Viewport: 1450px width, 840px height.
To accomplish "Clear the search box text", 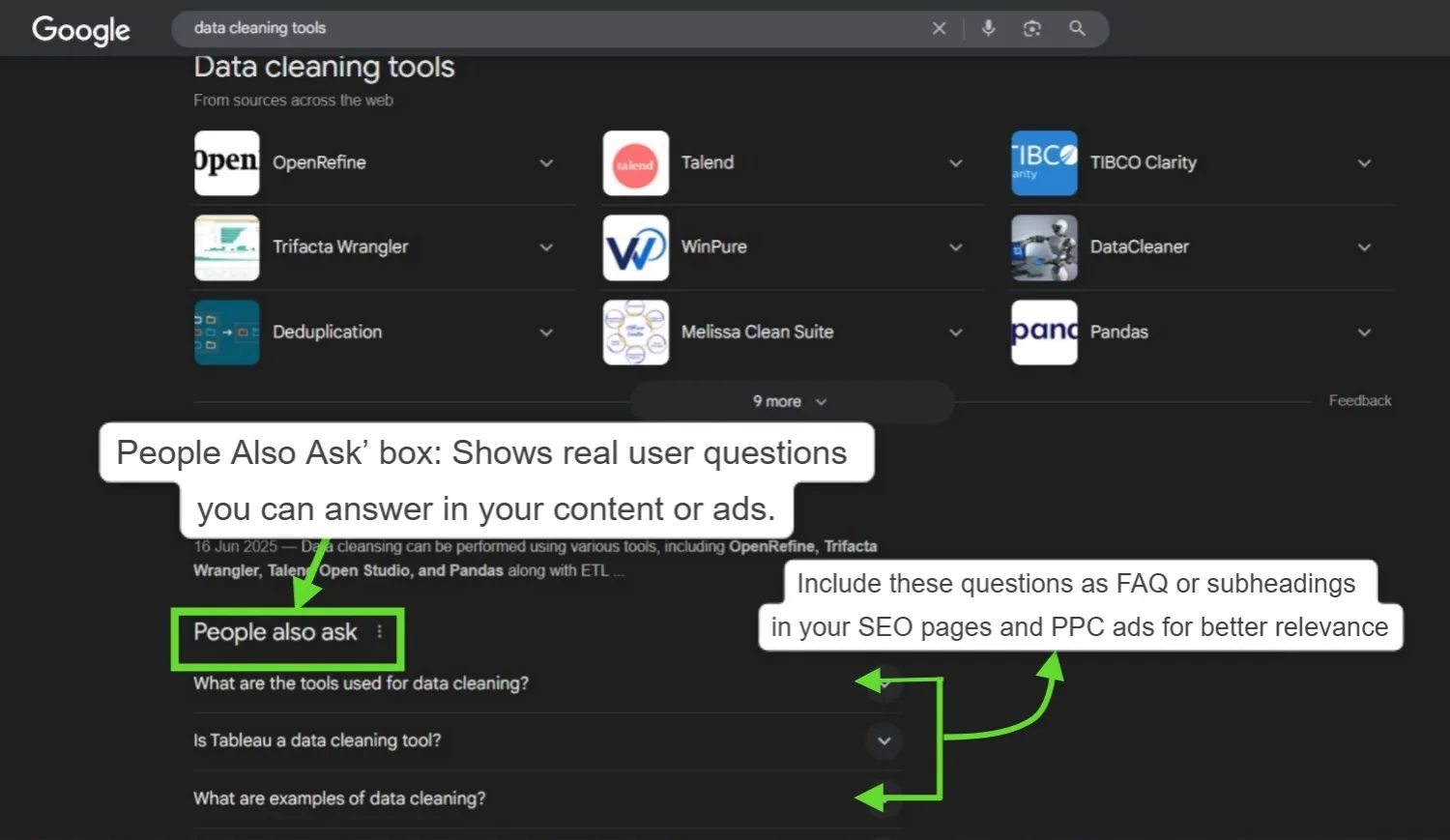I will coord(939,29).
